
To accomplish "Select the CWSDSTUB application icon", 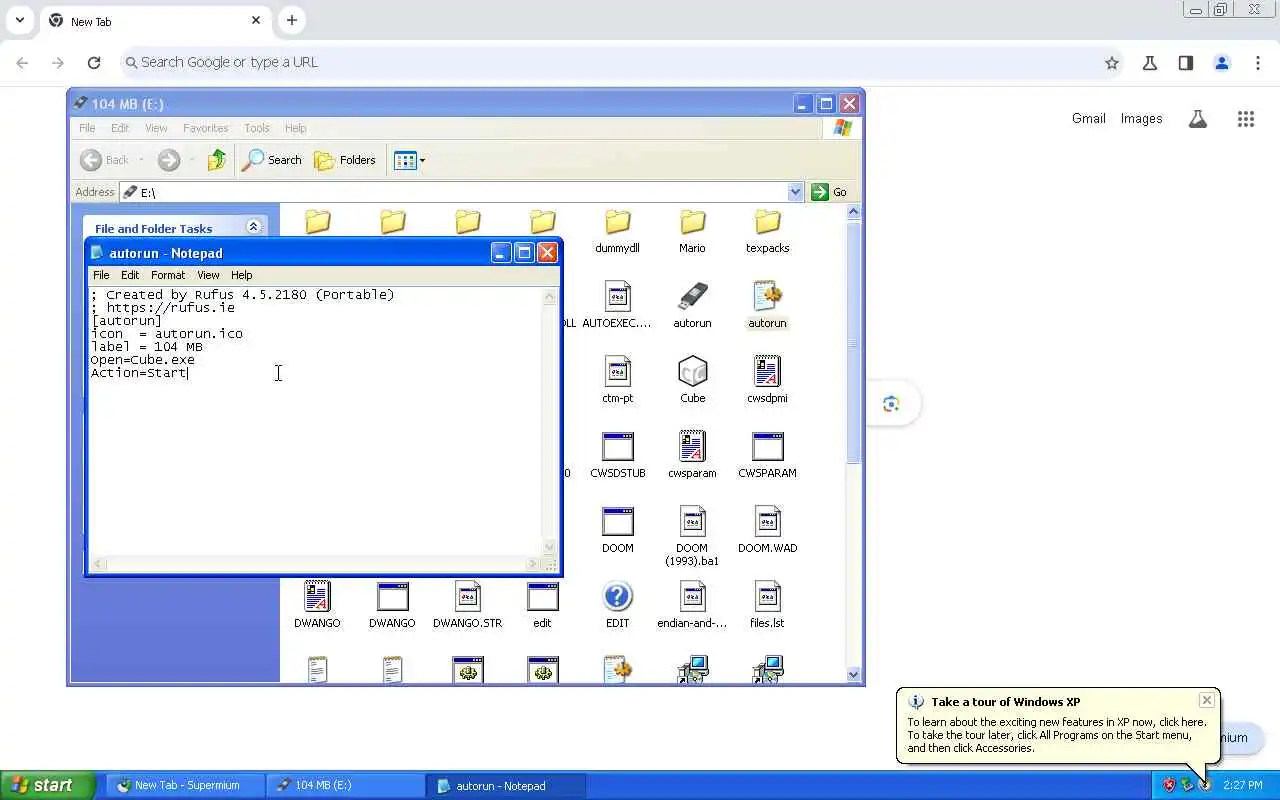I will 617,455.
